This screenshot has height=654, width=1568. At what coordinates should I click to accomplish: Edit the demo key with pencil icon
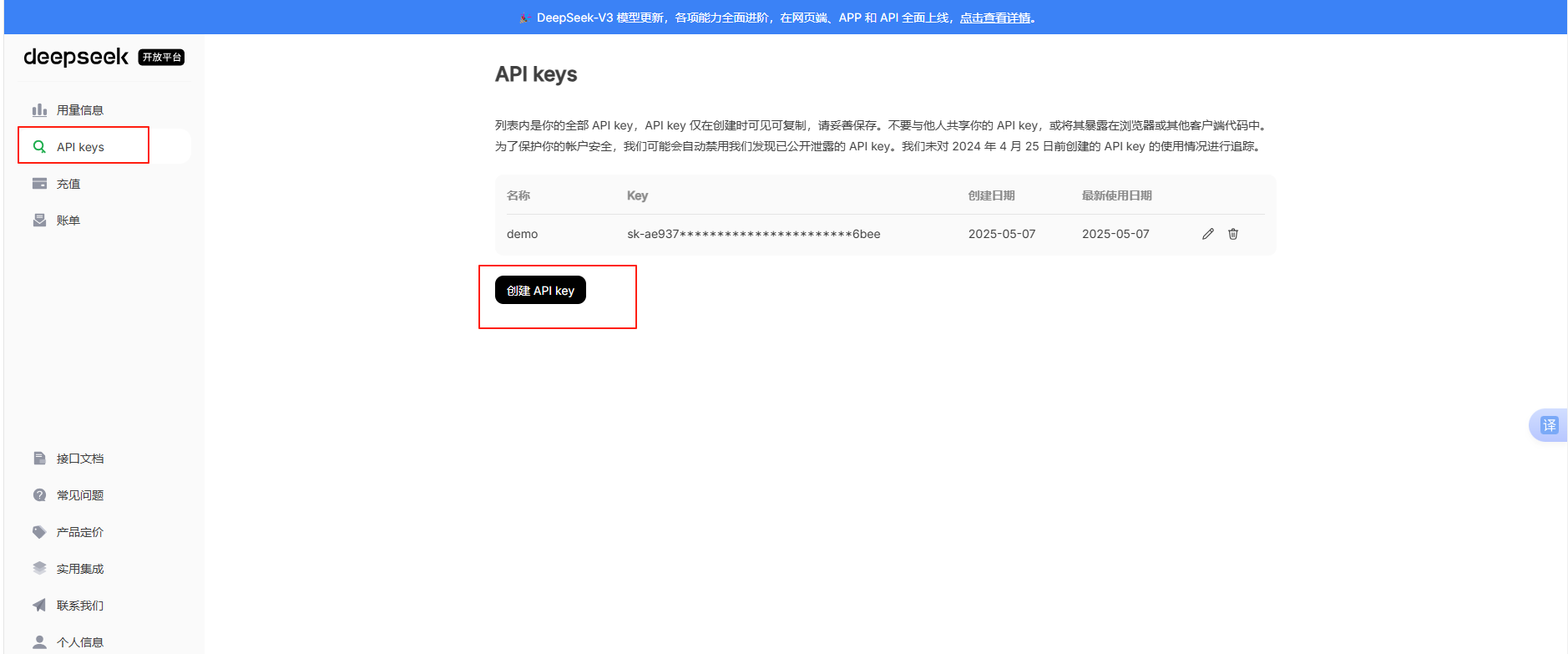pyautogui.click(x=1208, y=234)
